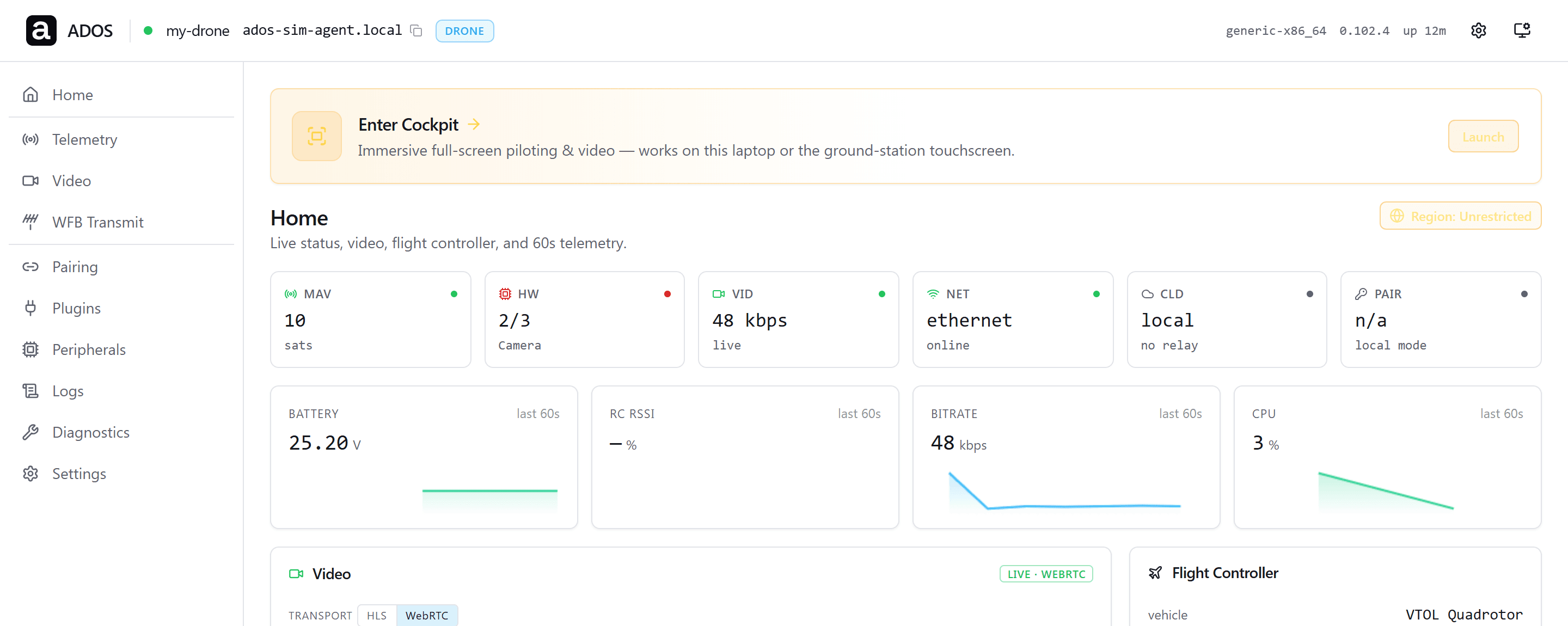Open the Video sidebar item

coord(121,181)
